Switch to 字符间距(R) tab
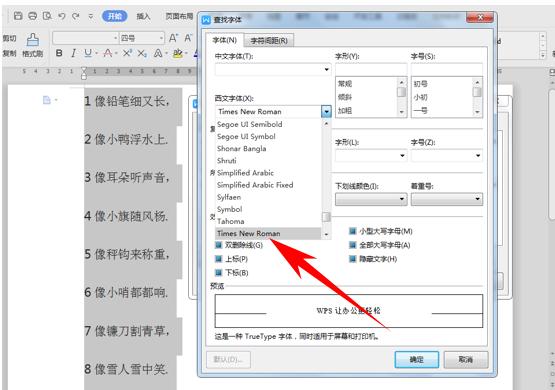 [269, 41]
